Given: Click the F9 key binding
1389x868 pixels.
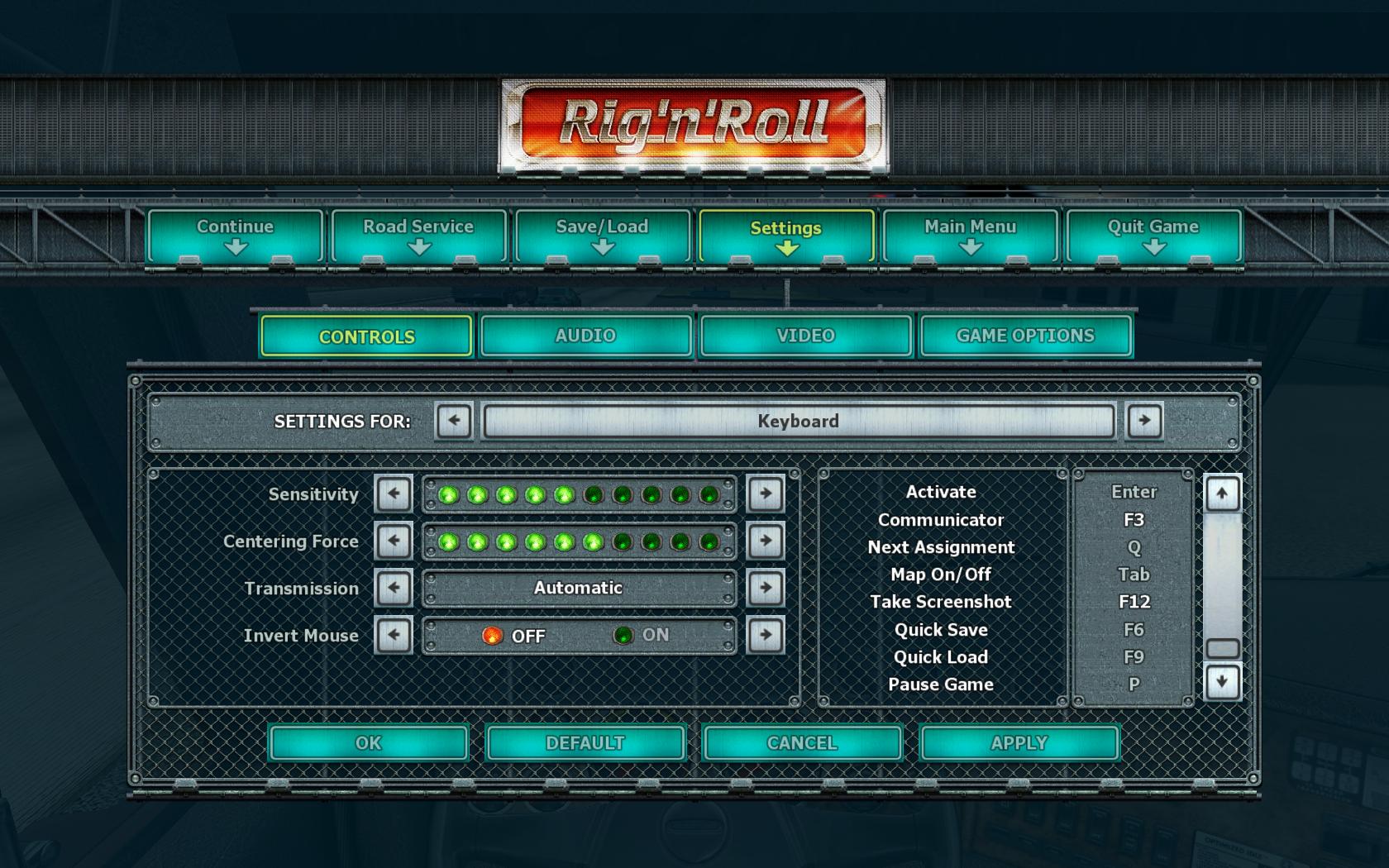Looking at the screenshot, I should pyautogui.click(x=1134, y=657).
